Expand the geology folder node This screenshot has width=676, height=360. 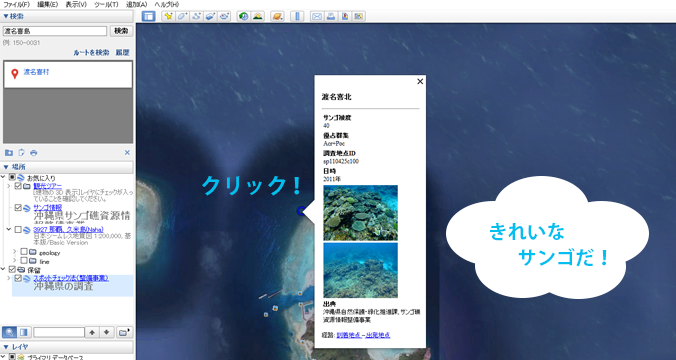[15, 252]
